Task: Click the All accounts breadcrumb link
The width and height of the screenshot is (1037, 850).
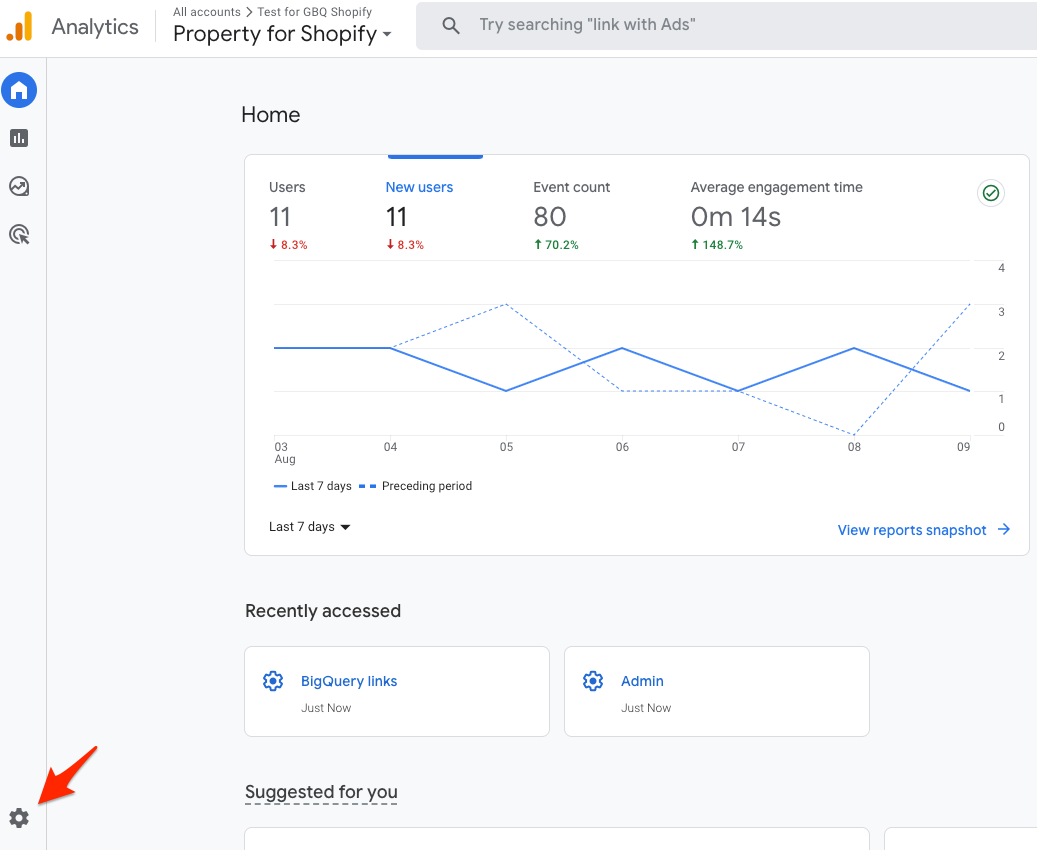Action: pos(205,12)
